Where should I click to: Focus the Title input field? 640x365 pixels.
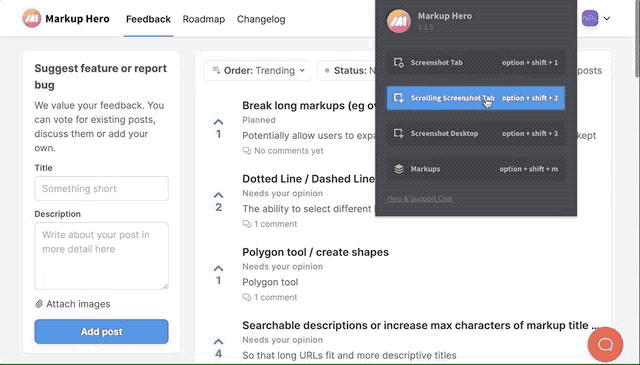coord(101,189)
